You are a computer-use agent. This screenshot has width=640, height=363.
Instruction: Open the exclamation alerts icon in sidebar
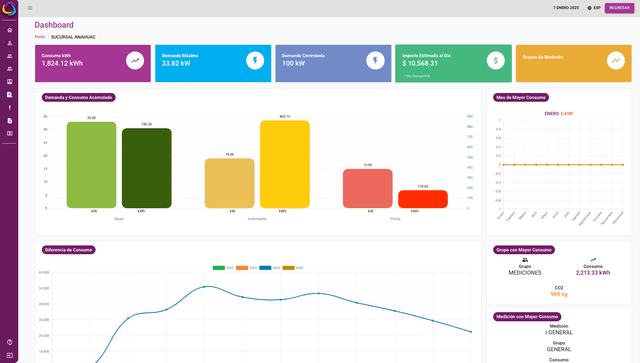pyautogui.click(x=9, y=108)
